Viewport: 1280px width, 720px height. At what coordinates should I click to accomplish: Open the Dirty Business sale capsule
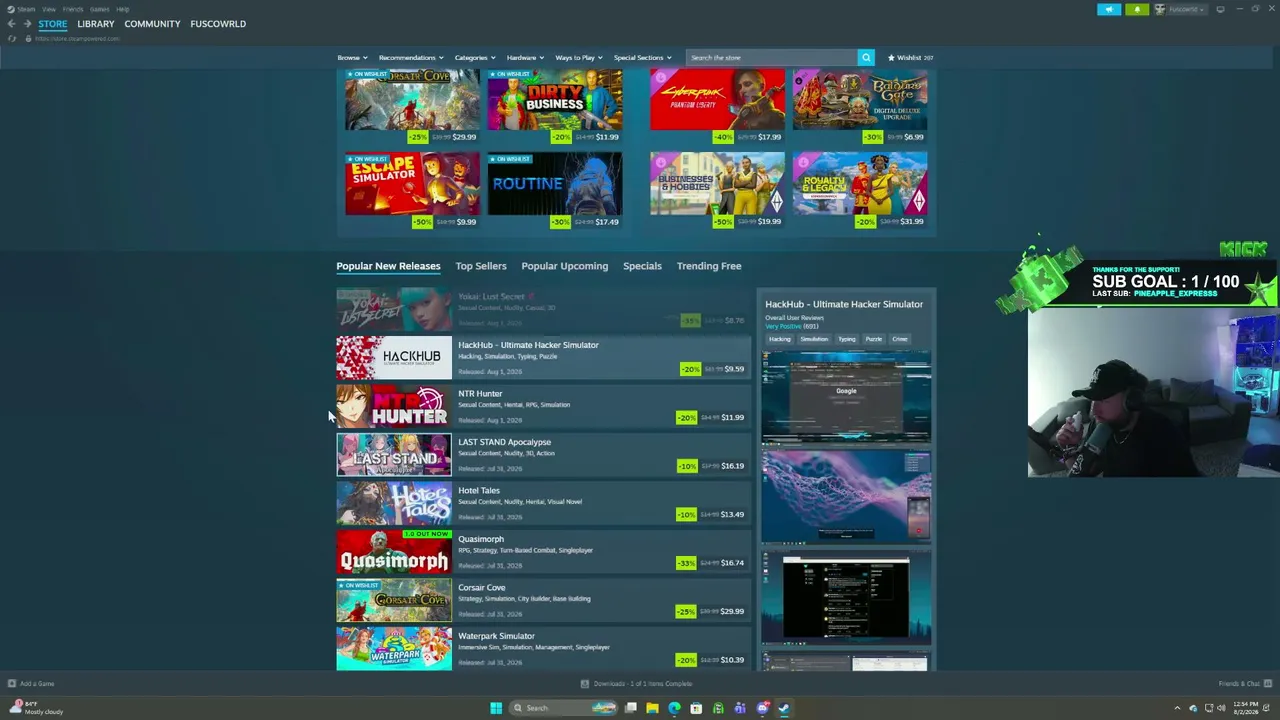tap(555, 107)
